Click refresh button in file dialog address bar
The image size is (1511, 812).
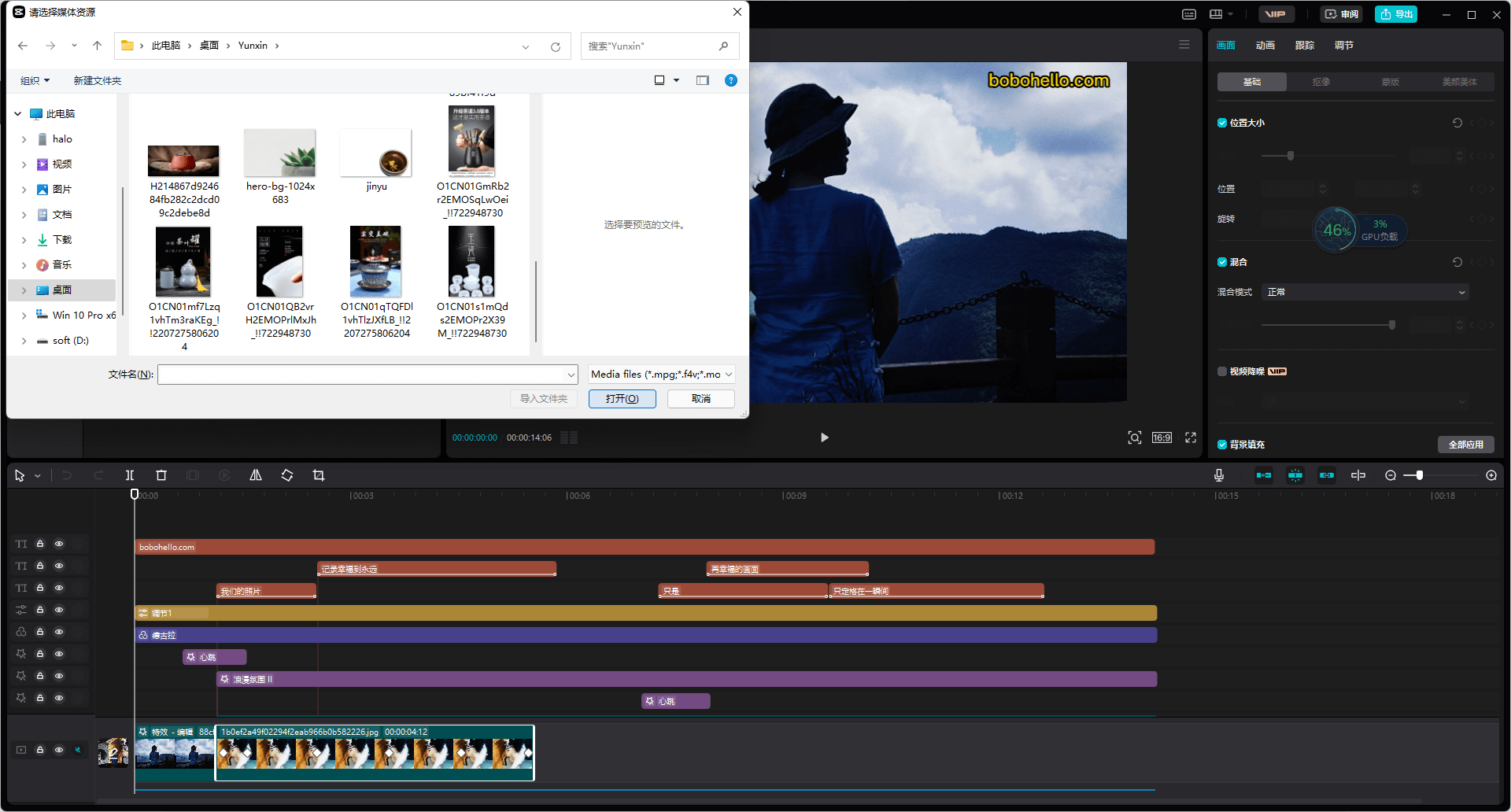[x=556, y=46]
